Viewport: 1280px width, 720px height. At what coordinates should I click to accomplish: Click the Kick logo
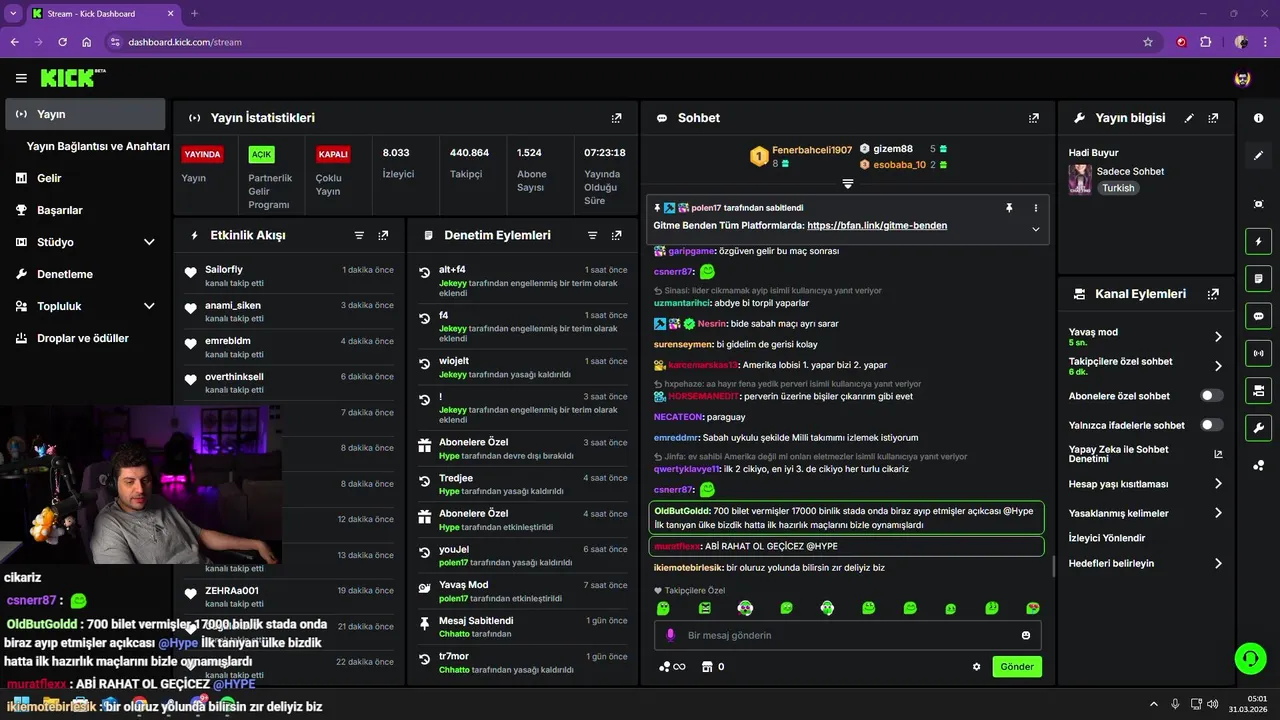73,78
